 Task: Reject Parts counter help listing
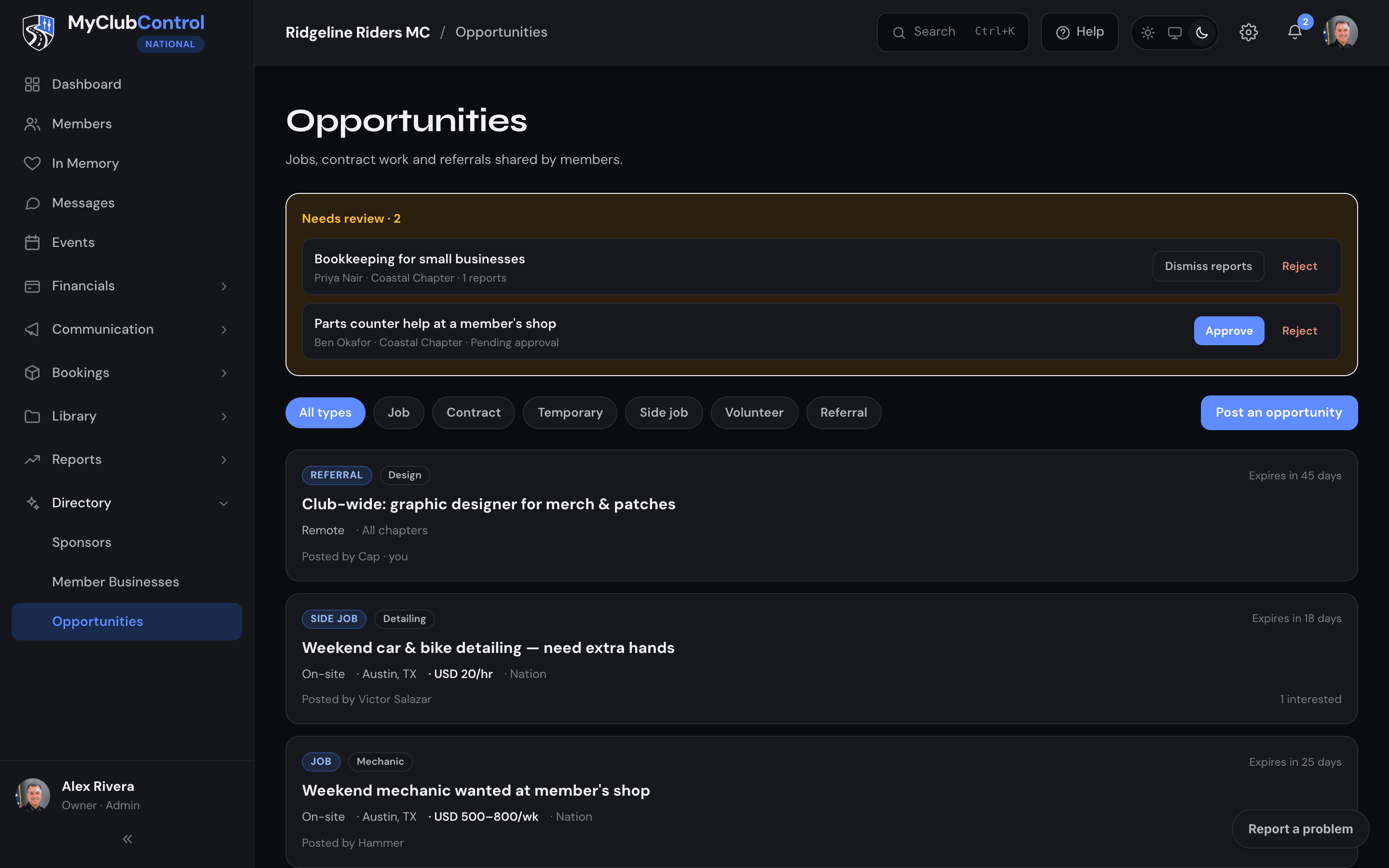click(1299, 331)
